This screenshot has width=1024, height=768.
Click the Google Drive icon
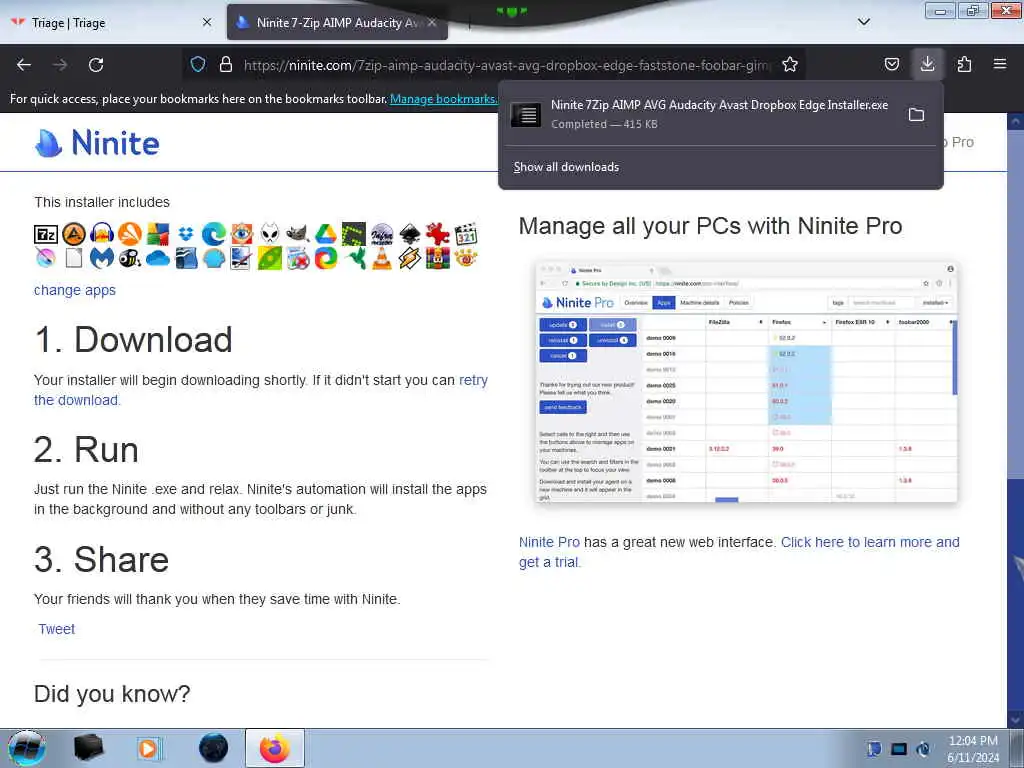pyautogui.click(x=326, y=234)
